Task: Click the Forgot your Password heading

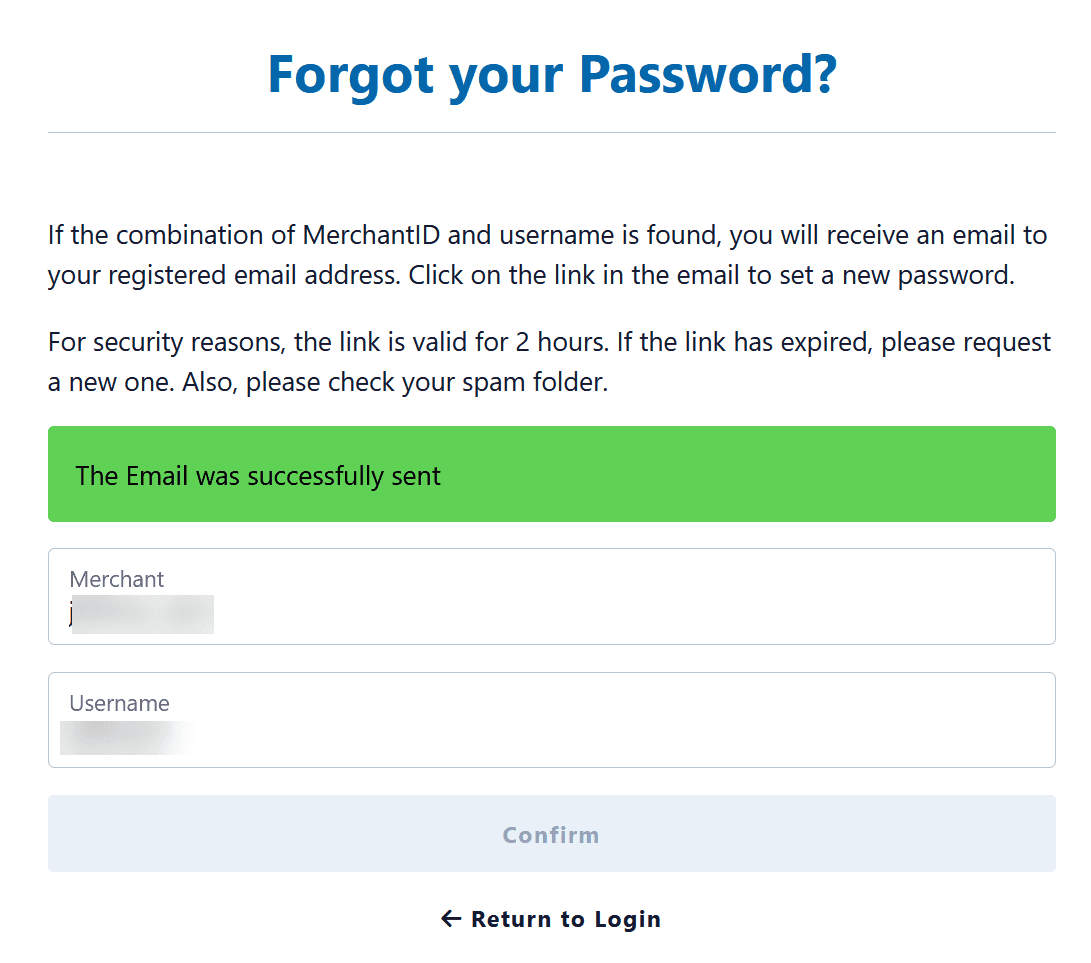Action: tap(551, 75)
